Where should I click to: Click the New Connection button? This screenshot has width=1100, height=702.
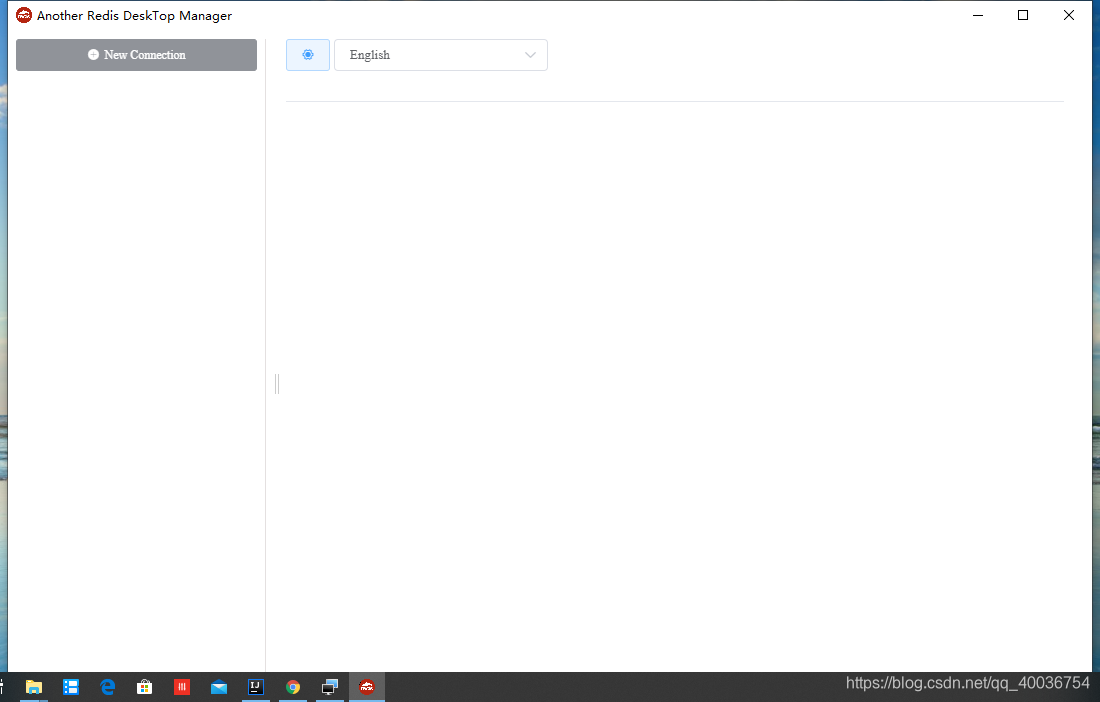click(136, 55)
